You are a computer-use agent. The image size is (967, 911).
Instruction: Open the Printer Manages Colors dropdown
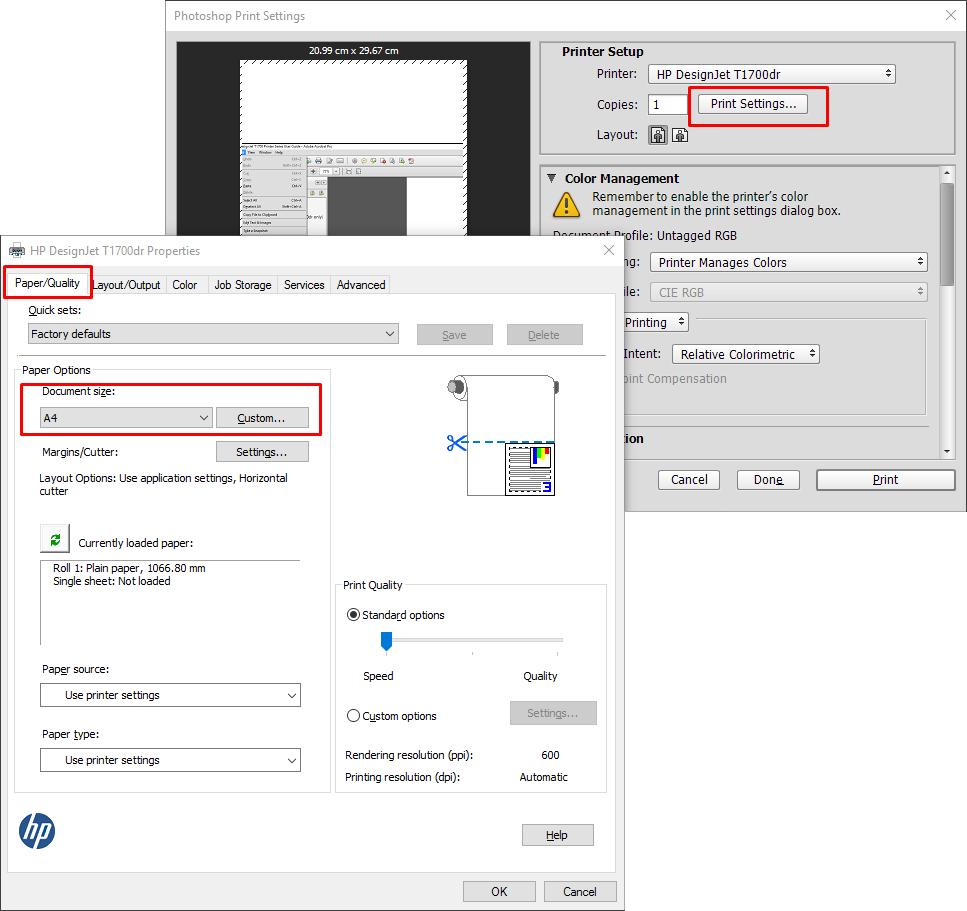click(789, 262)
